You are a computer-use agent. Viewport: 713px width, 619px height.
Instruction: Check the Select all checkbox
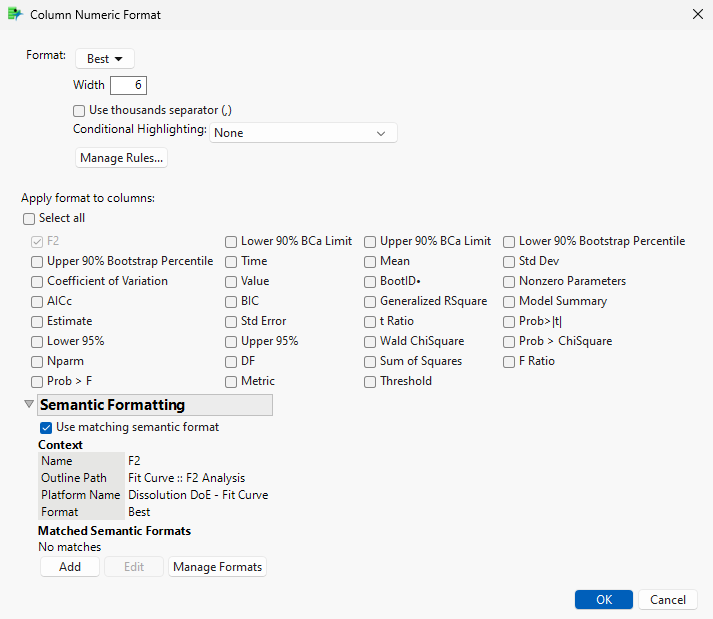(29, 218)
